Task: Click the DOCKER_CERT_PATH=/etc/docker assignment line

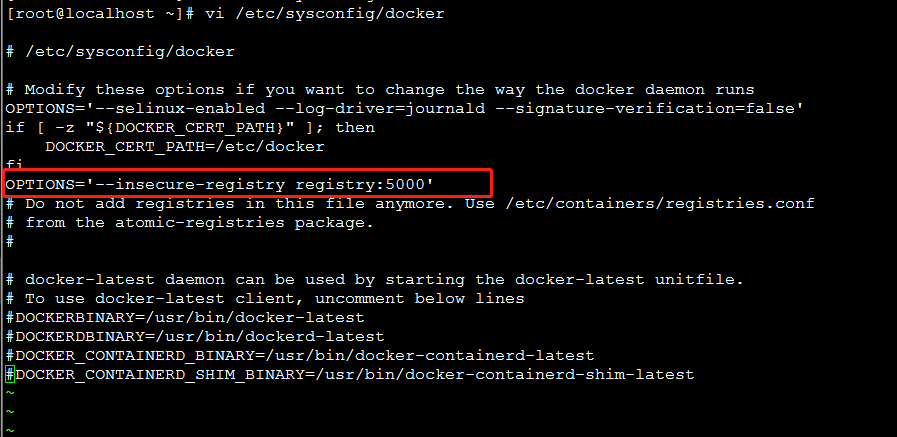Action: (x=185, y=146)
